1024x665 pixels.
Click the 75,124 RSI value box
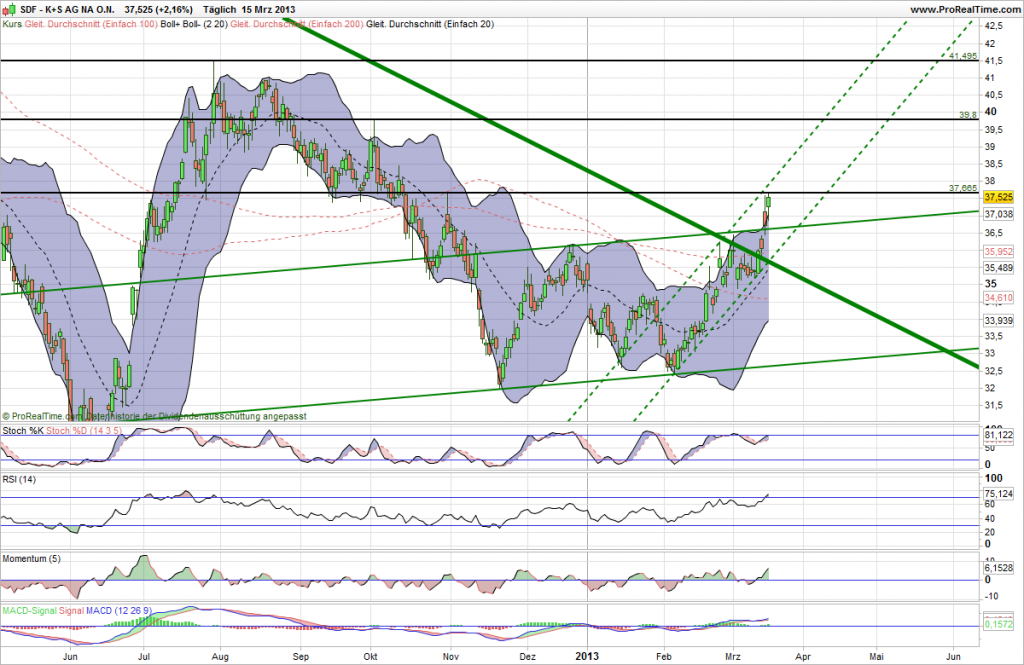[x=999, y=493]
